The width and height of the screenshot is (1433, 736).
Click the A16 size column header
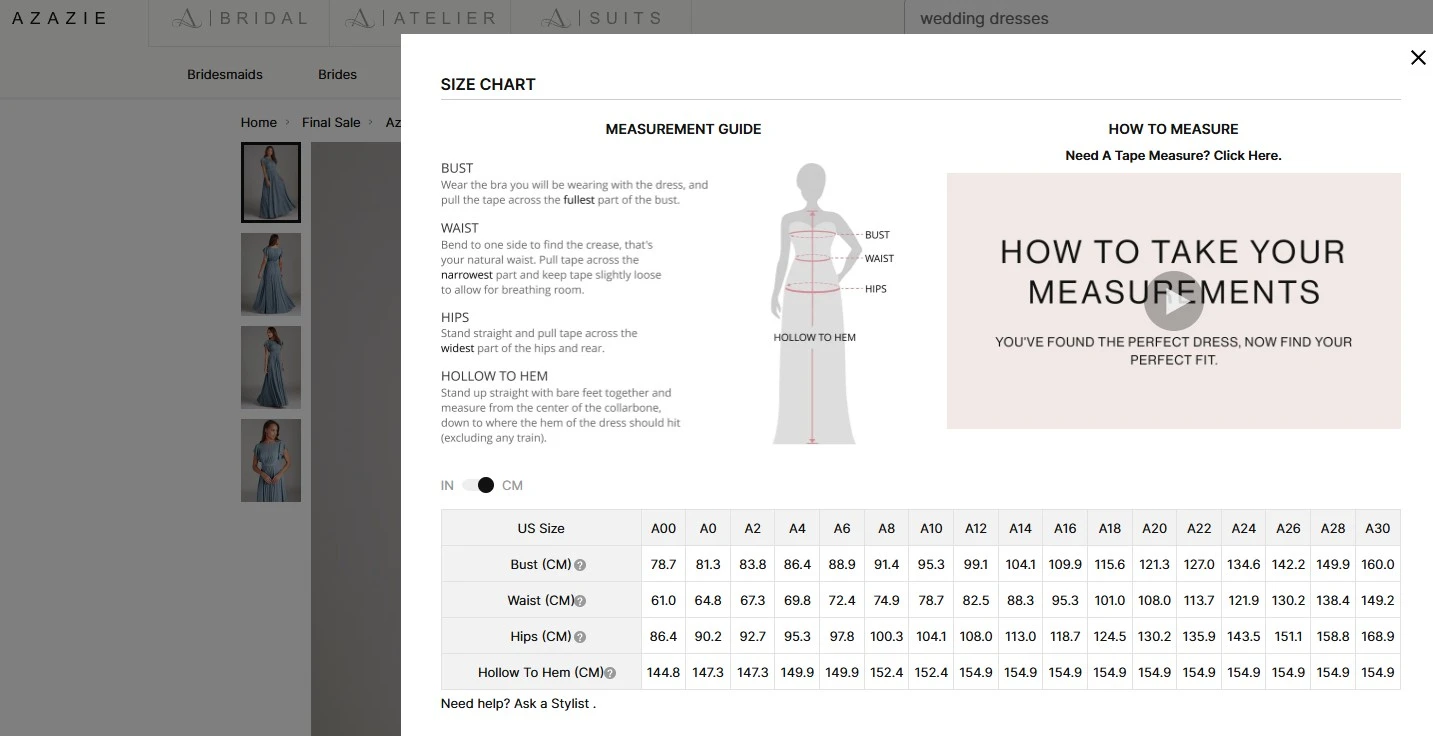1065,528
